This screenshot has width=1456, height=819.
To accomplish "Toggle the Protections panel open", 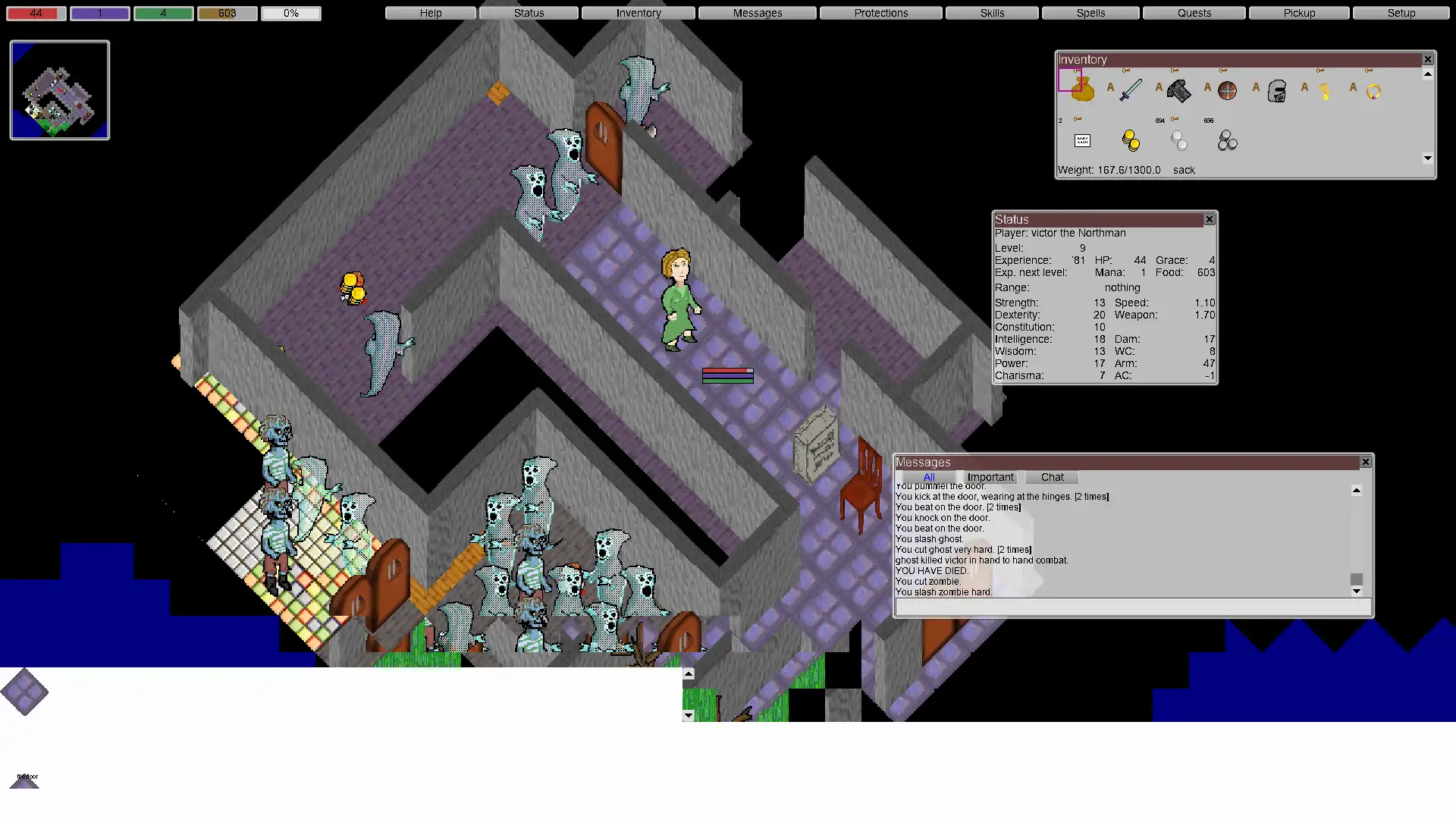I will 880,12.
